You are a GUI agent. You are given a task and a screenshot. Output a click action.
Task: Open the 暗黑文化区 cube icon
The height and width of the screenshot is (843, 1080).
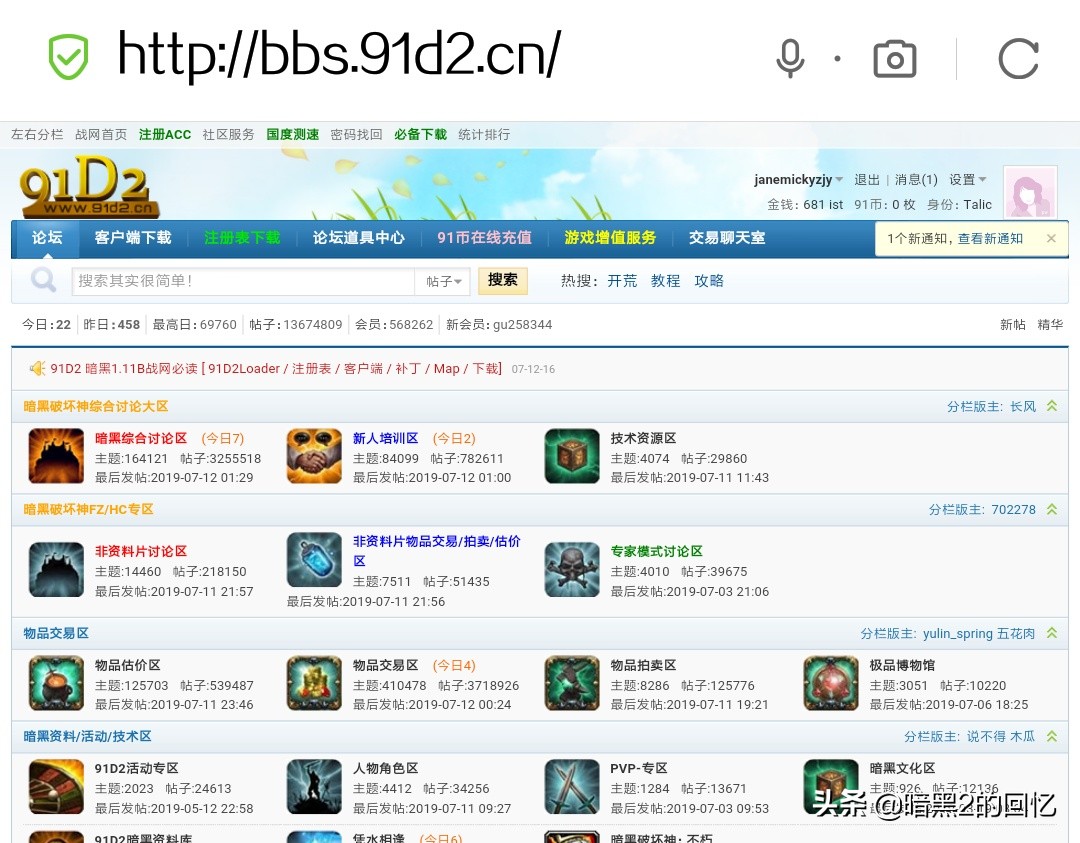[x=831, y=787]
